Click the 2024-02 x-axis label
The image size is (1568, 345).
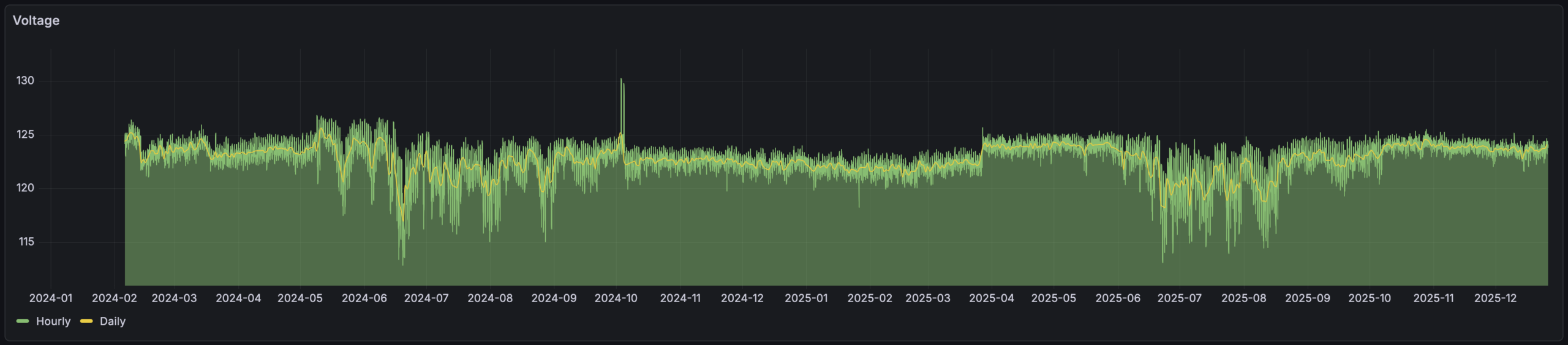tap(115, 298)
